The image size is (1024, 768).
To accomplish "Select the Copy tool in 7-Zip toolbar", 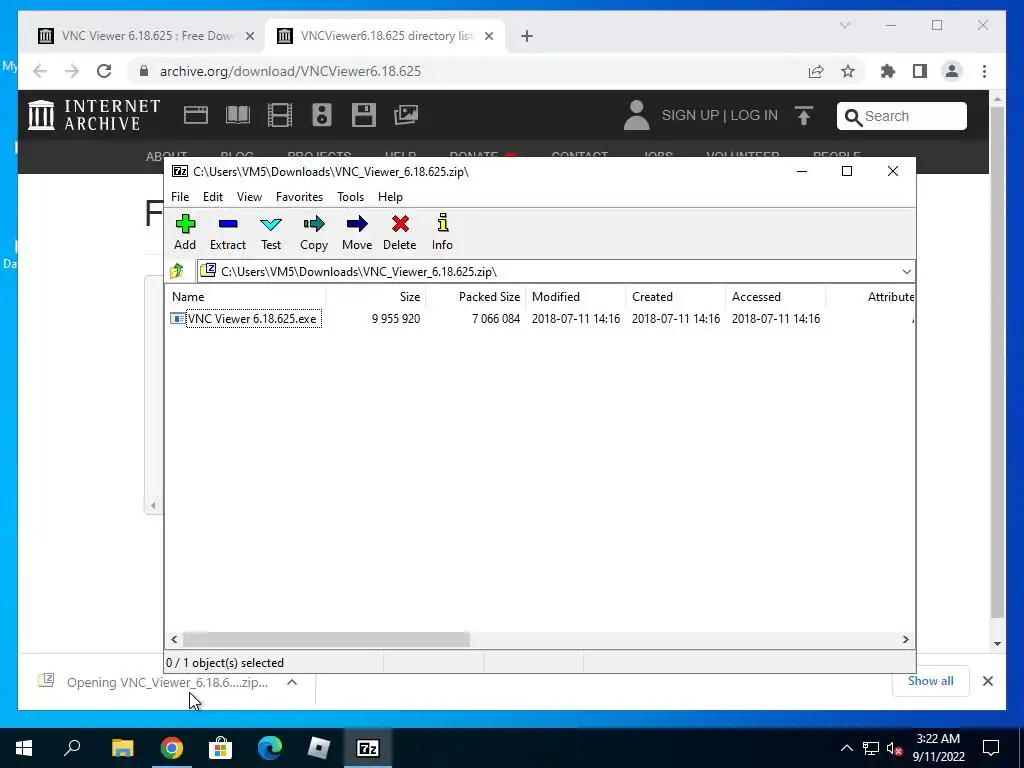I will (x=313, y=232).
